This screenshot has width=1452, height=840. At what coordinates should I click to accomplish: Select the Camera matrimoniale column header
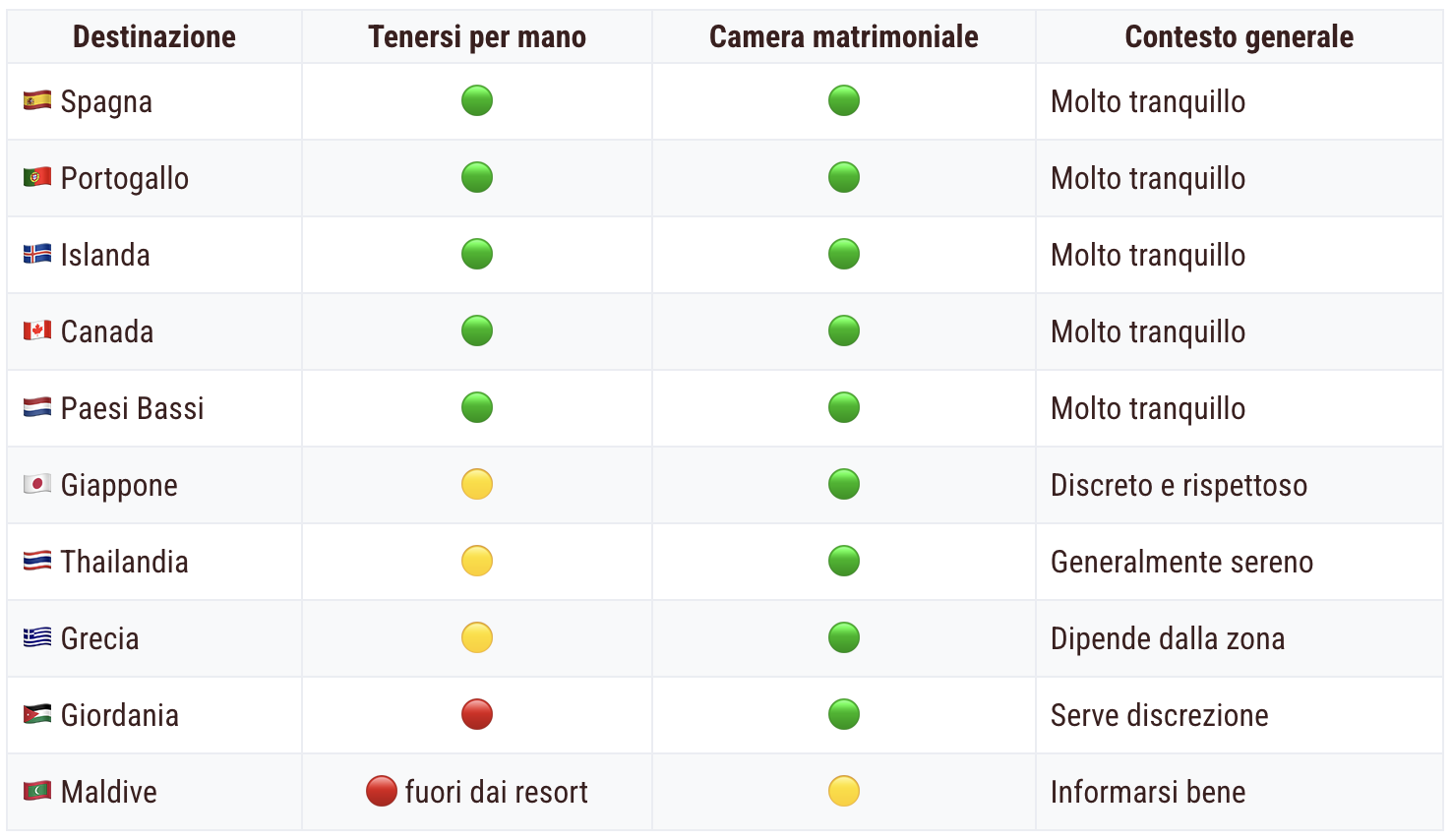click(x=844, y=37)
